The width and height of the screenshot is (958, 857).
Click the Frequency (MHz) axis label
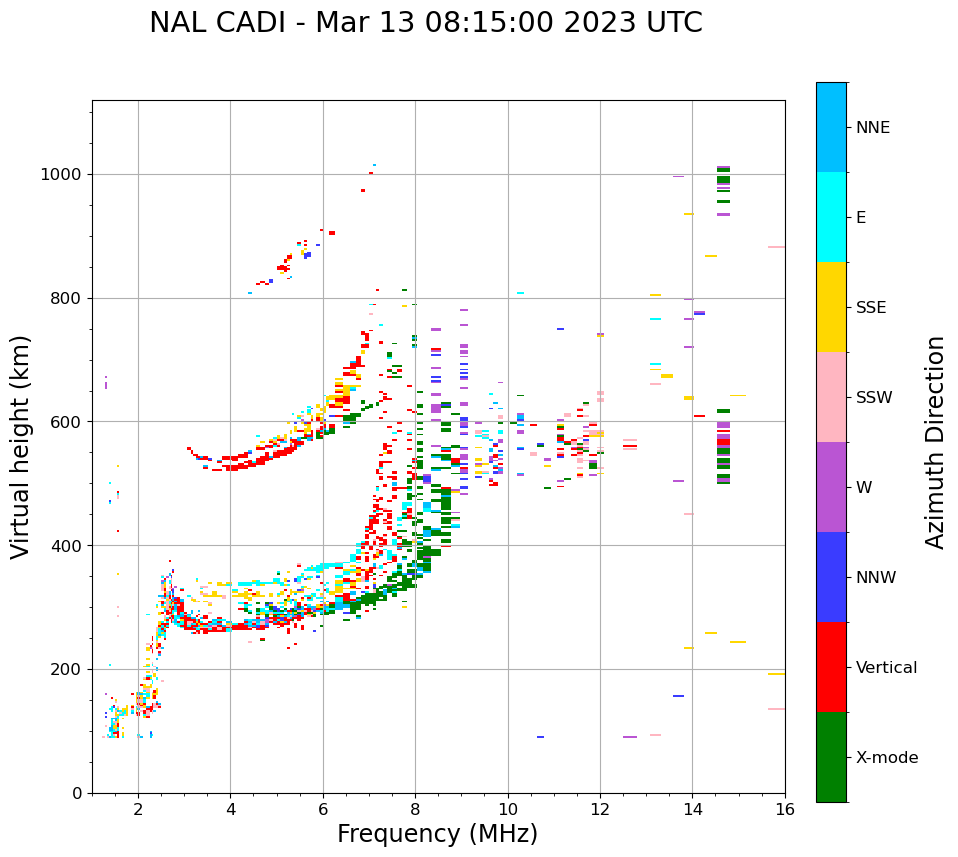click(x=437, y=834)
